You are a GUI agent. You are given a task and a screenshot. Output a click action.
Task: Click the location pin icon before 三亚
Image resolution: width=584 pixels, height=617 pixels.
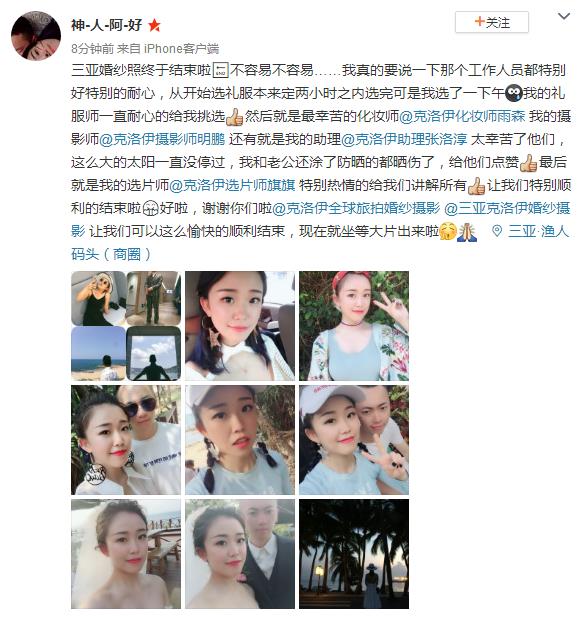(497, 231)
